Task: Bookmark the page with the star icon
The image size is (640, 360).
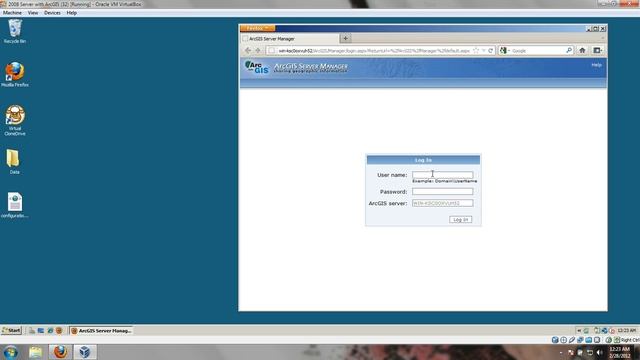Action: coord(476,50)
